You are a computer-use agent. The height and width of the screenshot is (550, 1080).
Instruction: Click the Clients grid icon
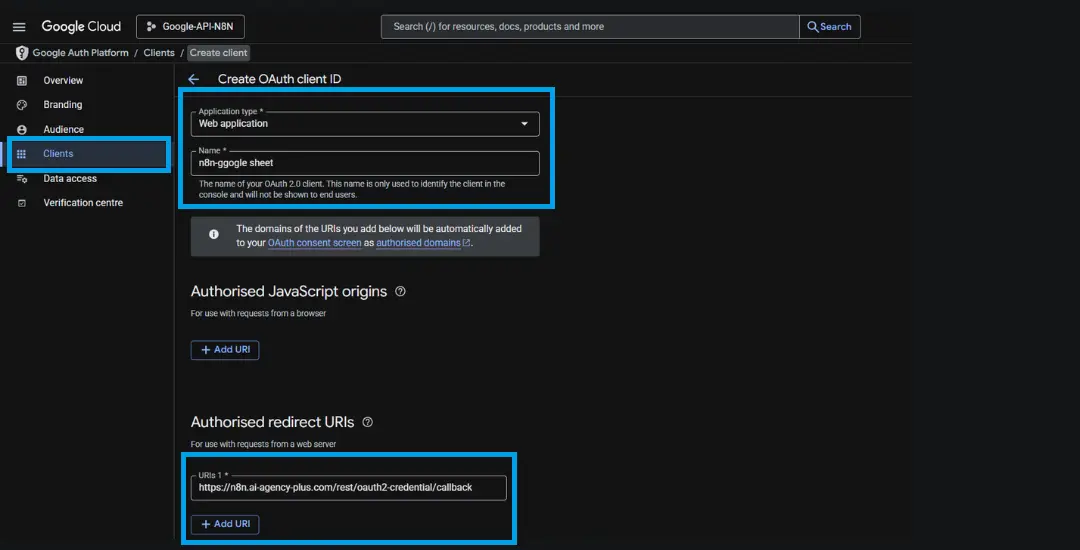click(x=21, y=154)
